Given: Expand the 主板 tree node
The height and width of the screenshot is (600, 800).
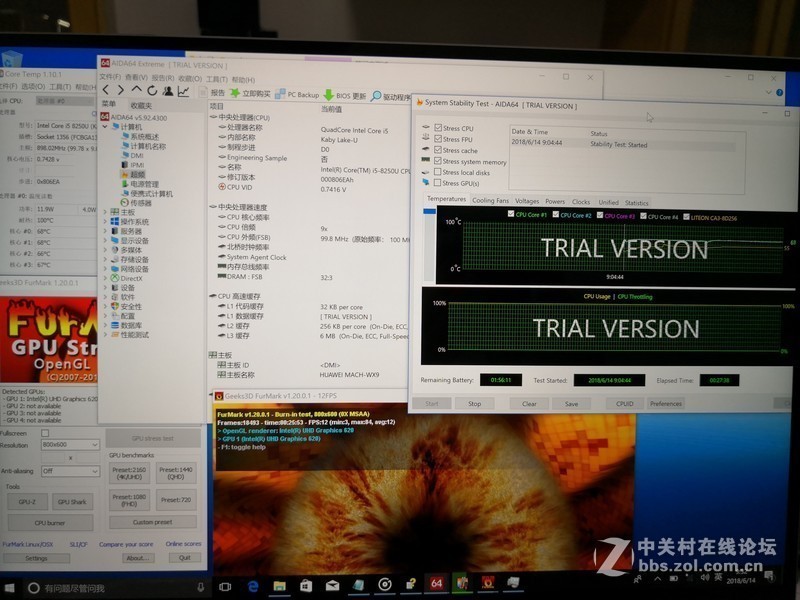Looking at the screenshot, I should coord(105,212).
